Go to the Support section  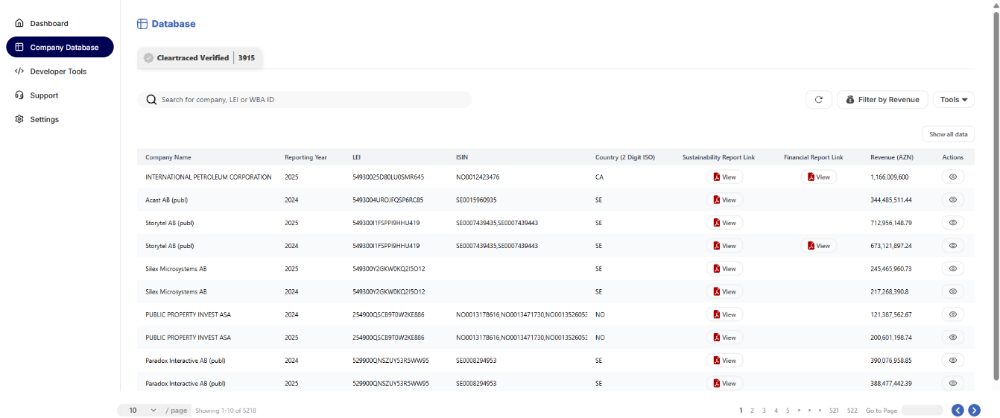tap(37, 96)
